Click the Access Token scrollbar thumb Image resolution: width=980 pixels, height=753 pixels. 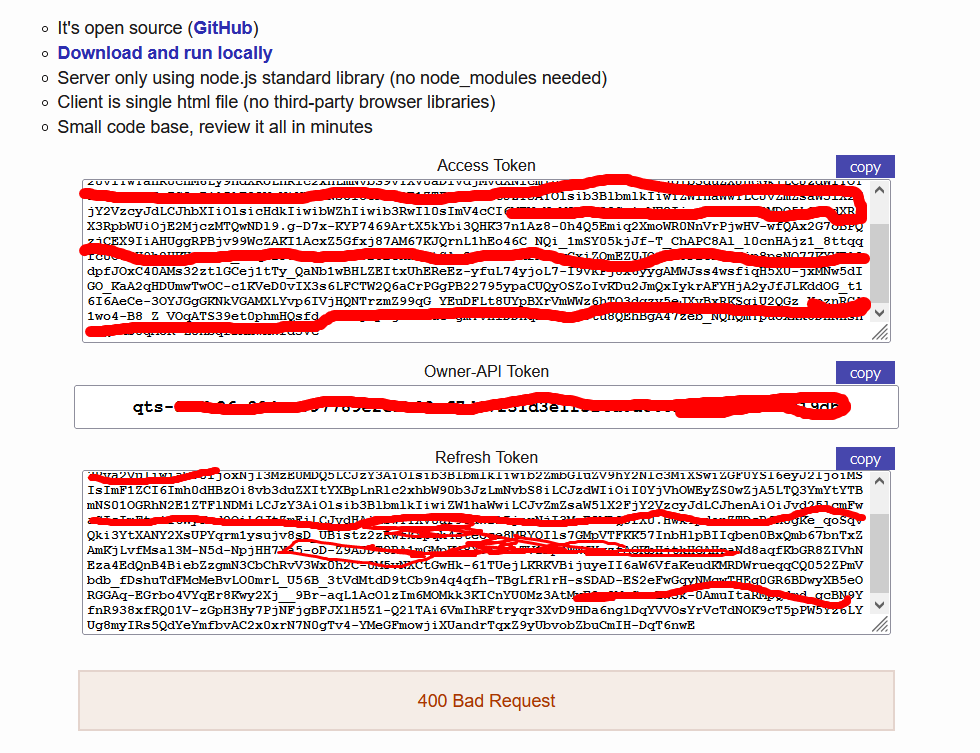[x=879, y=264]
